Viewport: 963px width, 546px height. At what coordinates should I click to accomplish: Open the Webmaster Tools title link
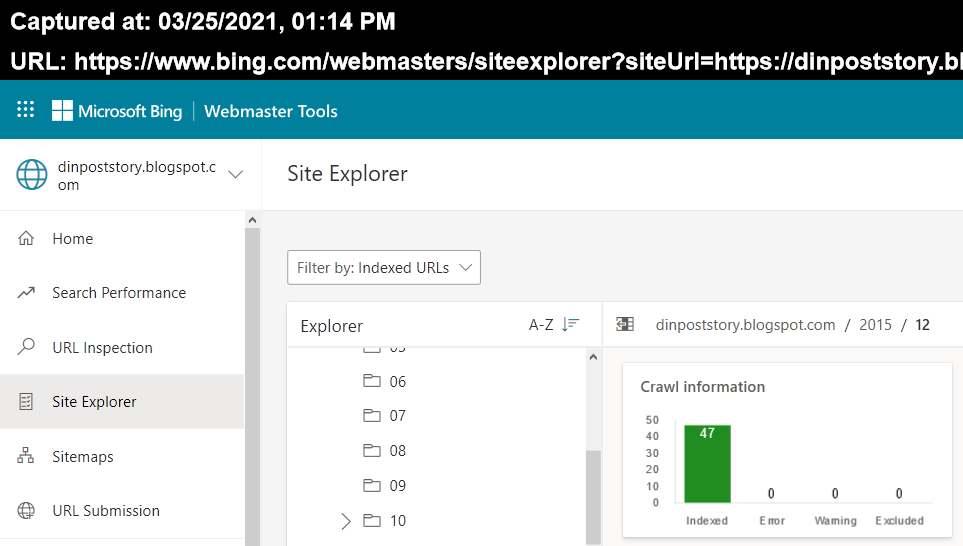tap(271, 111)
